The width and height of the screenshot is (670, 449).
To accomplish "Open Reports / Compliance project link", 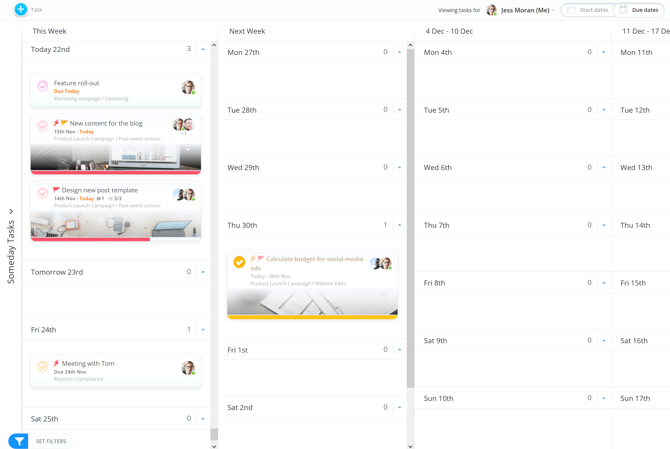I will point(78,379).
